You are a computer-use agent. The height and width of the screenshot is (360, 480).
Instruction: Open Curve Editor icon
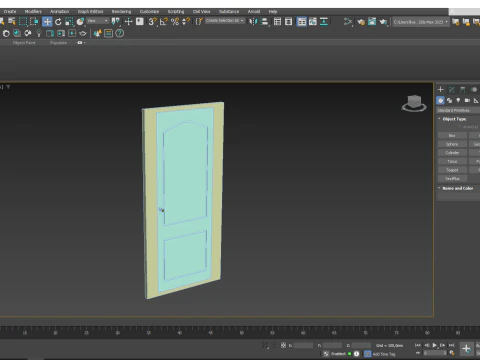[313, 22]
